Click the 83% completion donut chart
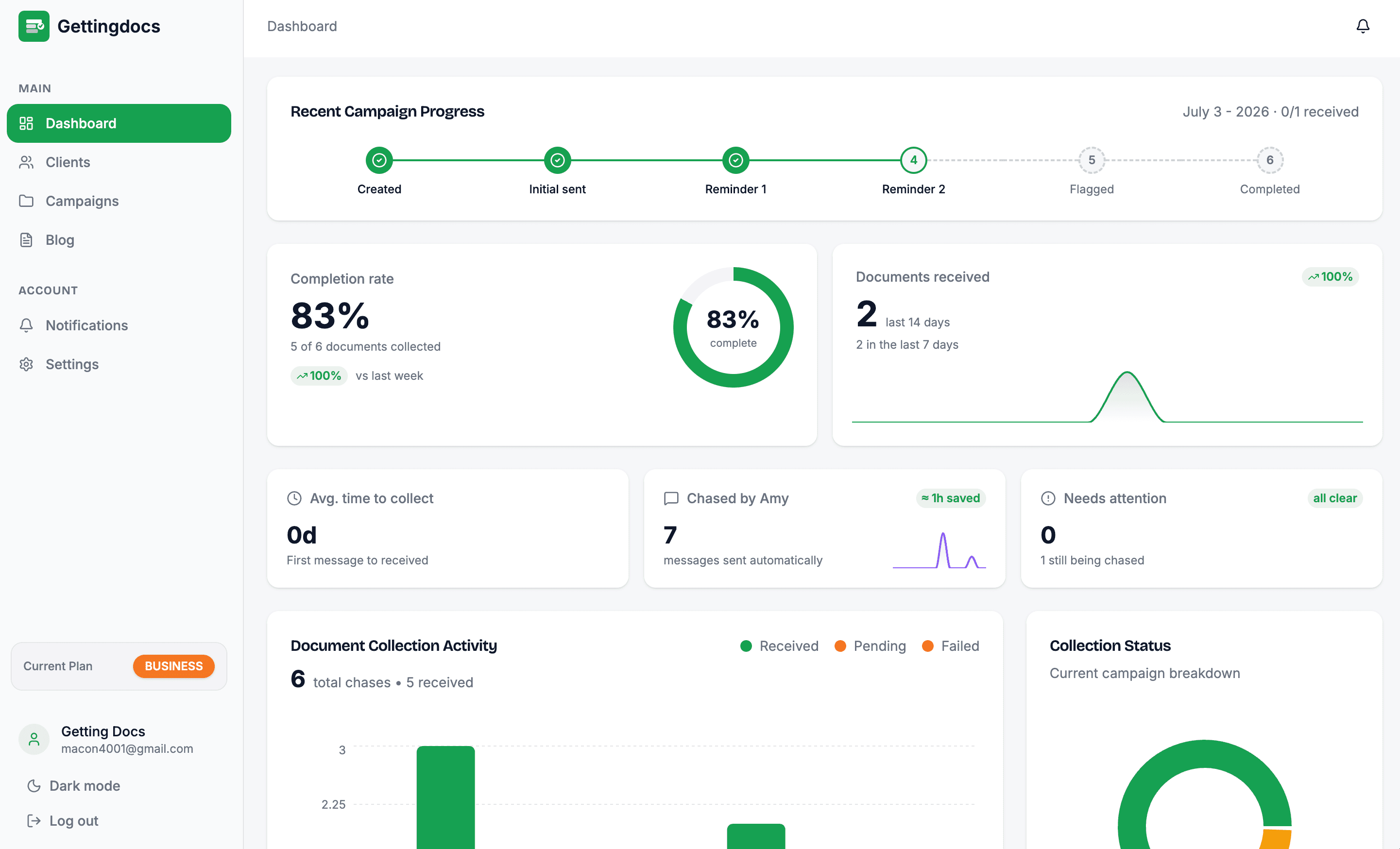 point(733,327)
